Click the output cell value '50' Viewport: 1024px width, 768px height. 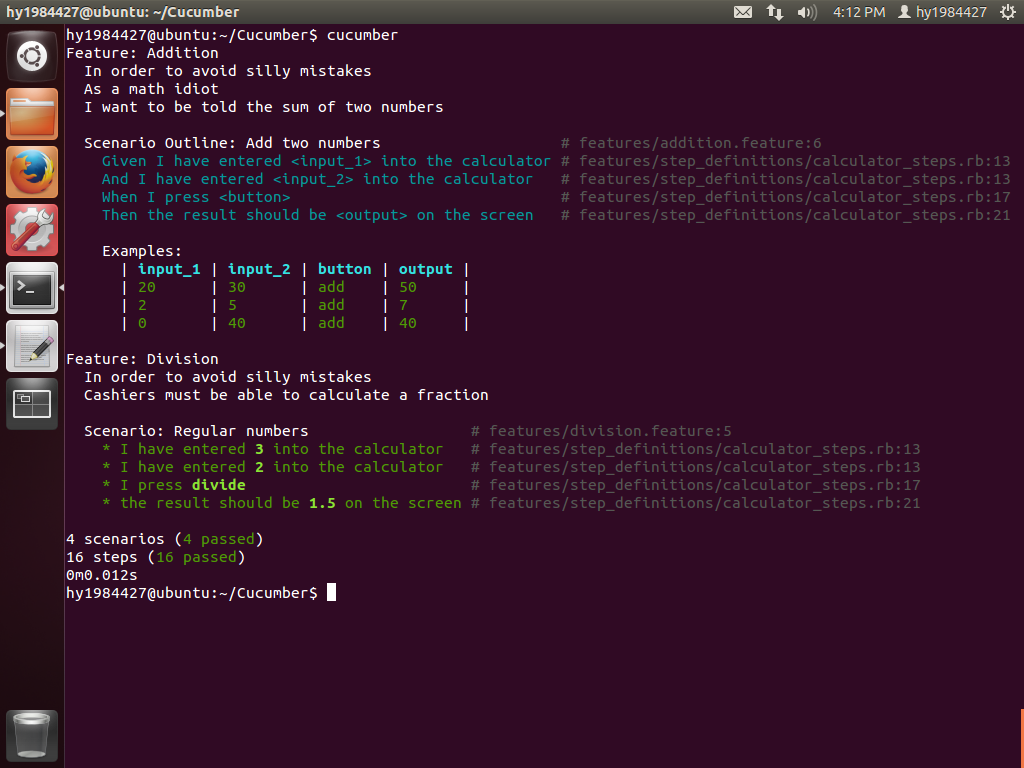408,287
